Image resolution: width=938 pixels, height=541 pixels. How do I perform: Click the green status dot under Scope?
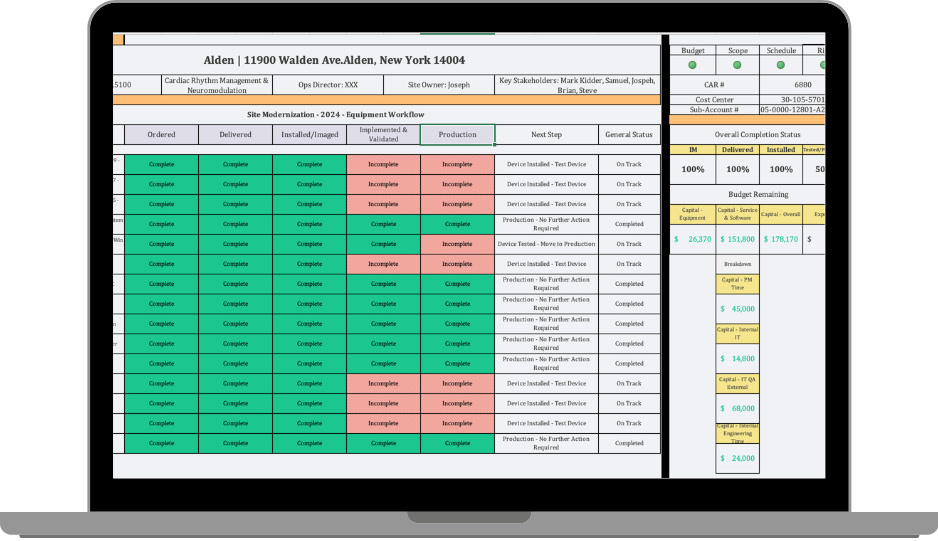tap(737, 65)
